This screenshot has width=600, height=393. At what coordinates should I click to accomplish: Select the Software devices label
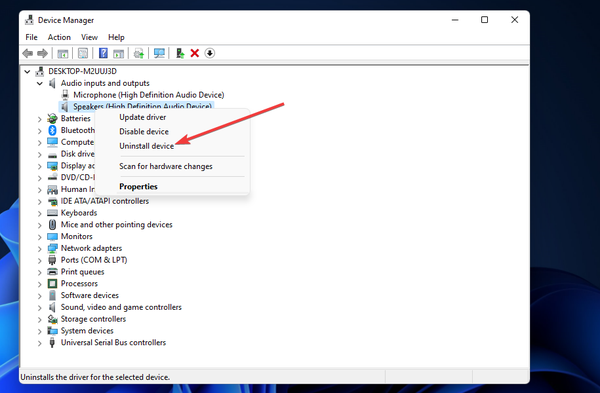[90, 295]
